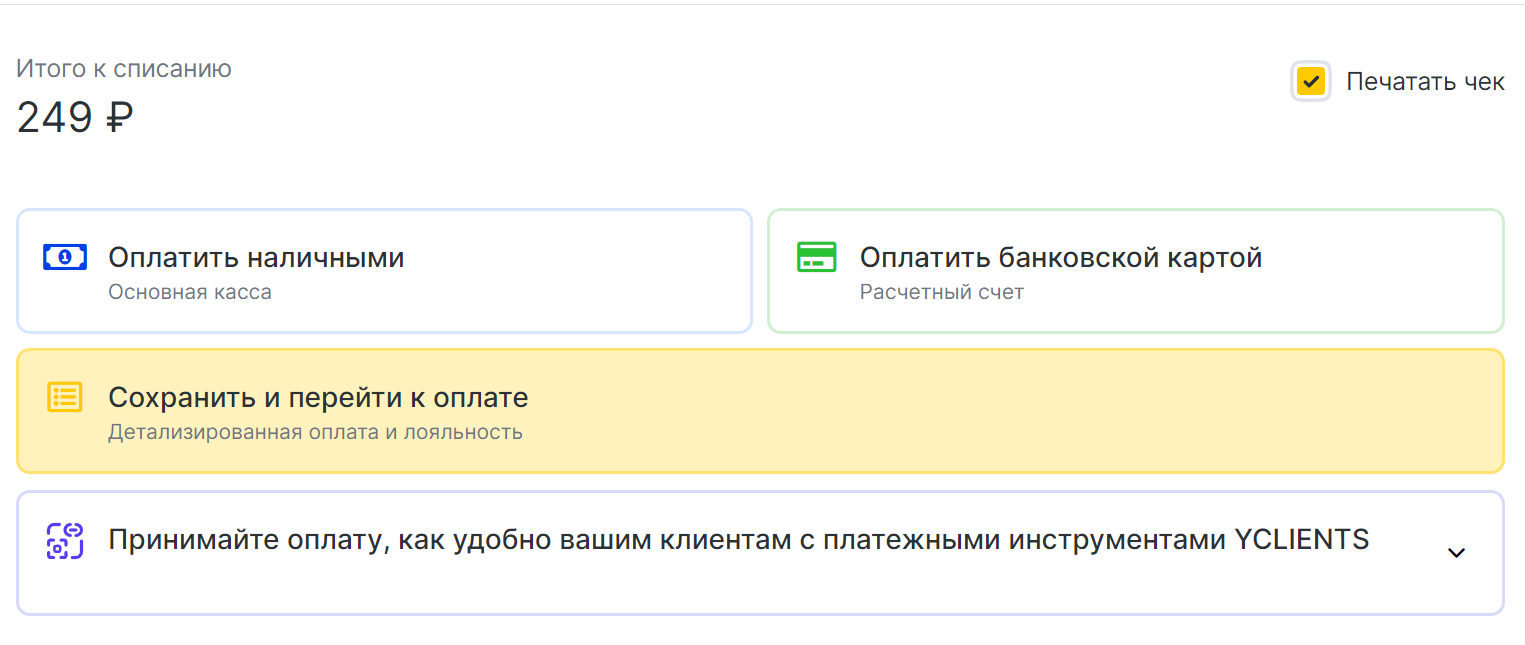Viewport: 1525px width, 645px height.
Task: Open the Принимайте оплату YCLIENTS panel
Action: (x=760, y=553)
